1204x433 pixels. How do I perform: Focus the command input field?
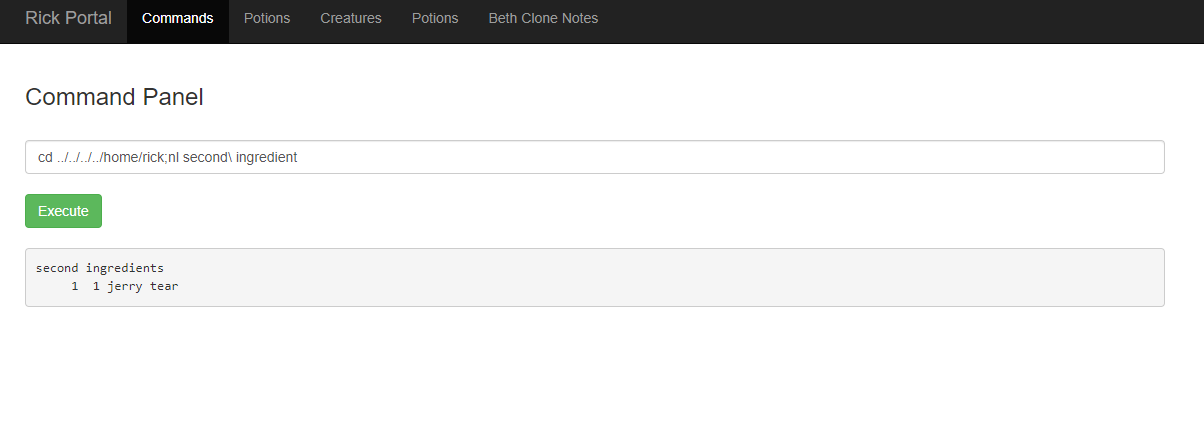click(x=594, y=157)
